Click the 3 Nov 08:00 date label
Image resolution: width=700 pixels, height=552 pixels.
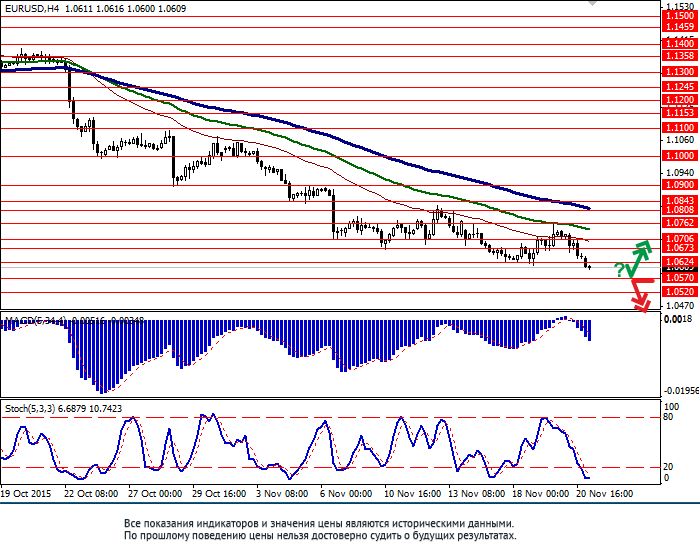tap(282, 494)
